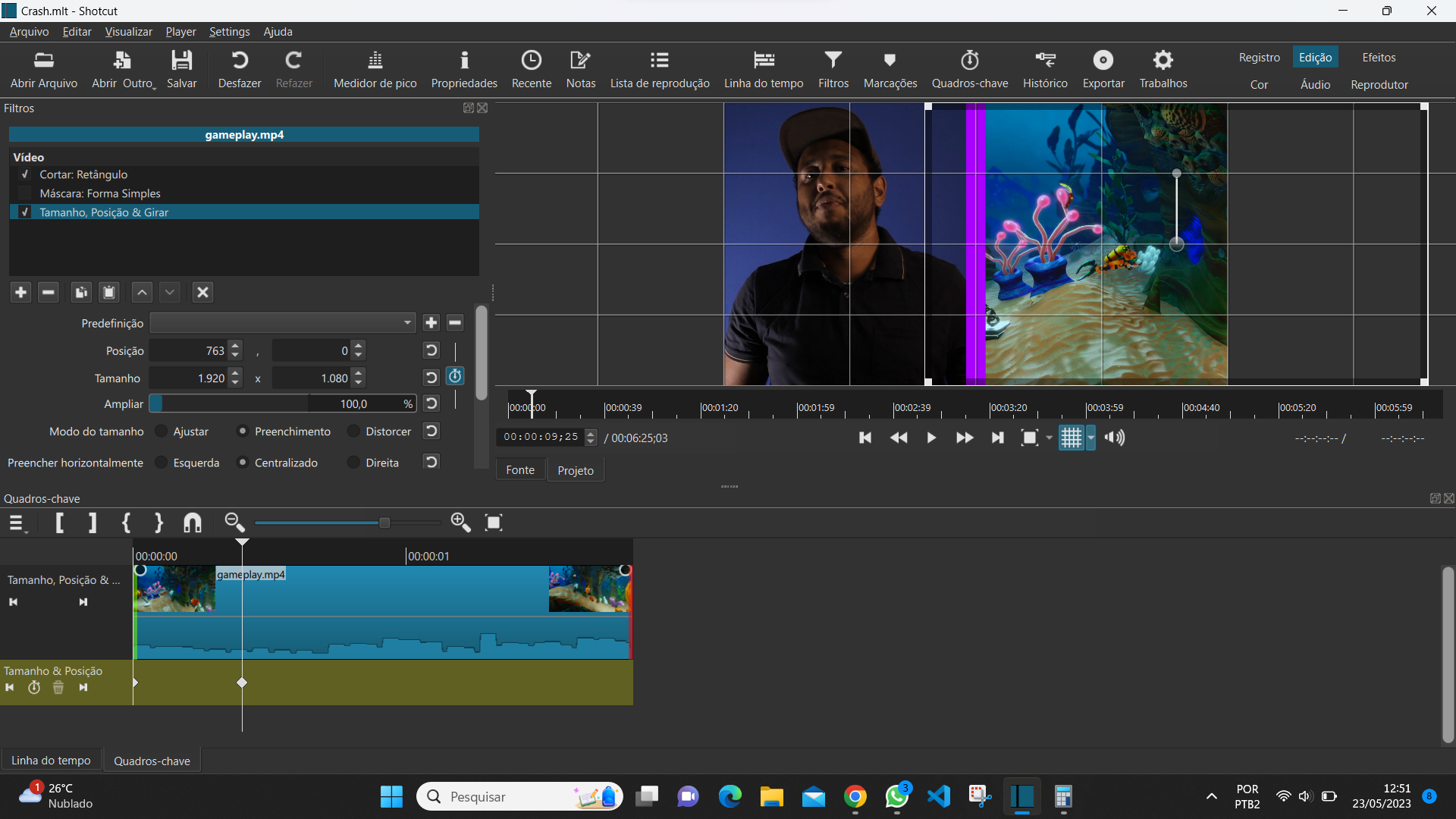The image size is (1456, 819).
Task: Show the Linha do tempo panel
Action: tap(764, 69)
